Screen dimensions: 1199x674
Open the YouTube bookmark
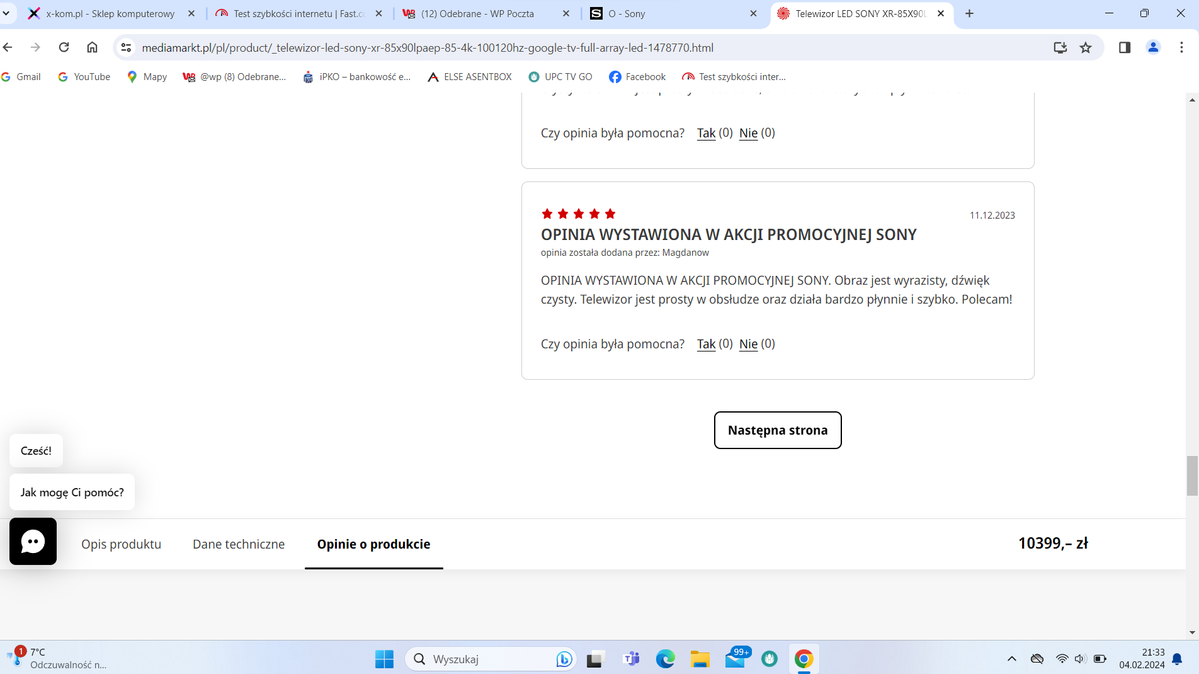point(84,77)
